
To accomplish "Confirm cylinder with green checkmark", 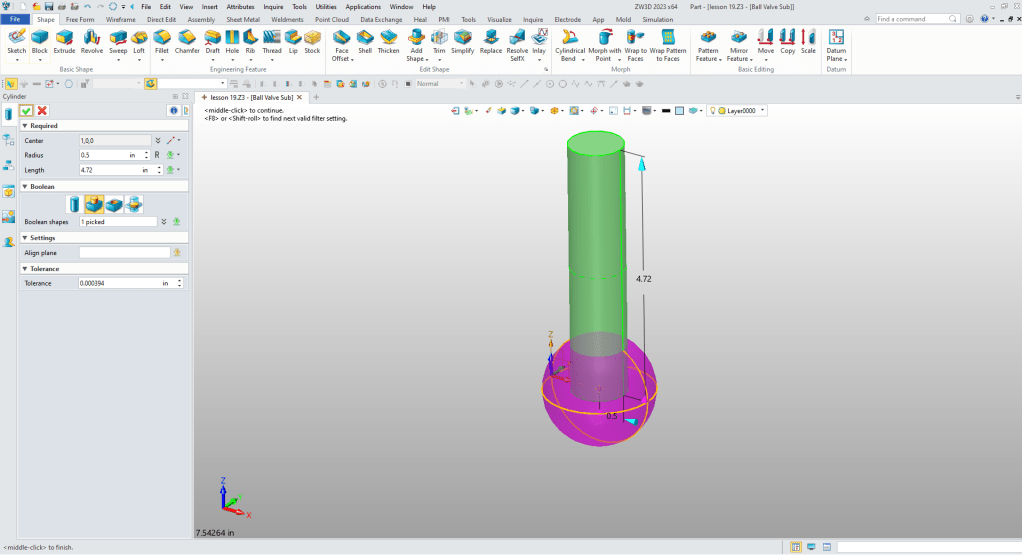I will point(26,110).
